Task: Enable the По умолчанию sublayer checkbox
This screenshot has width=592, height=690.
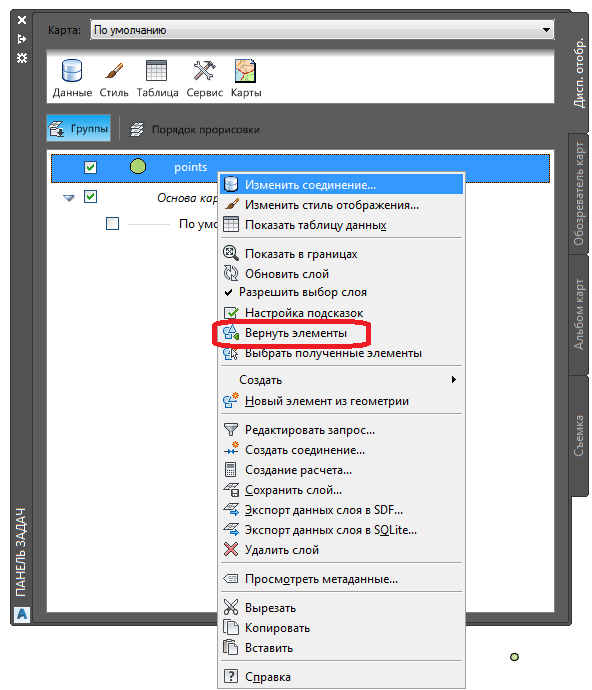Action: [x=112, y=224]
